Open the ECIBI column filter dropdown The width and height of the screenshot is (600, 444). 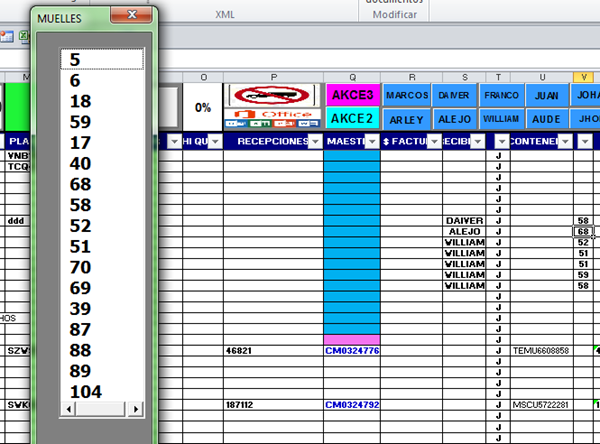(478, 142)
